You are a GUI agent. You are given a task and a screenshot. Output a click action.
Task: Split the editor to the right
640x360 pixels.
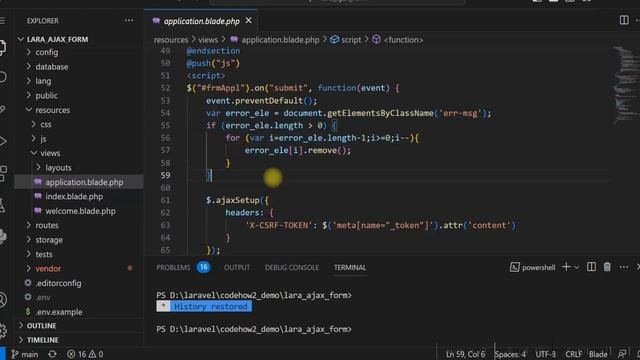[x=624, y=20]
